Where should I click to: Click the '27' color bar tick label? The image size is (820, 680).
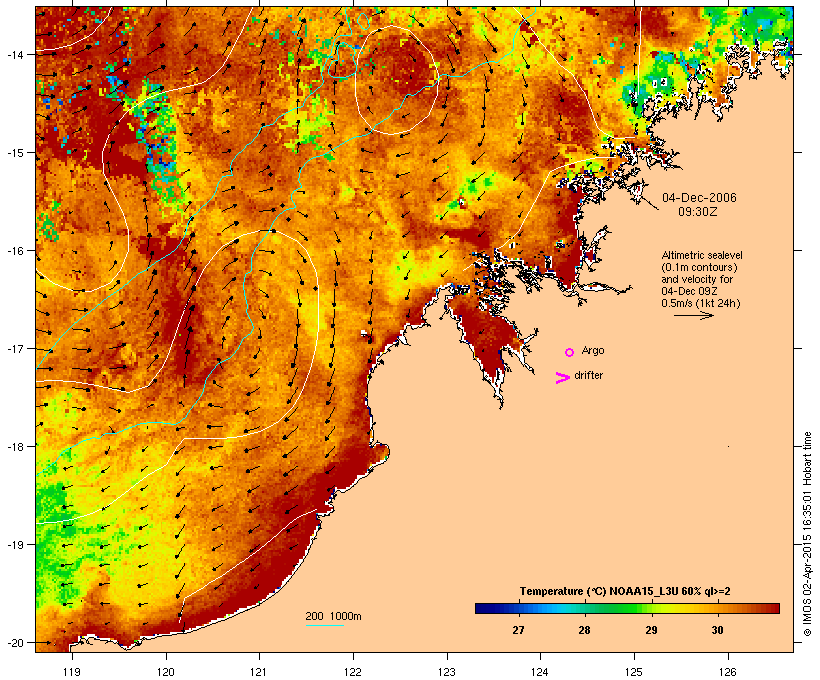pyautogui.click(x=518, y=630)
